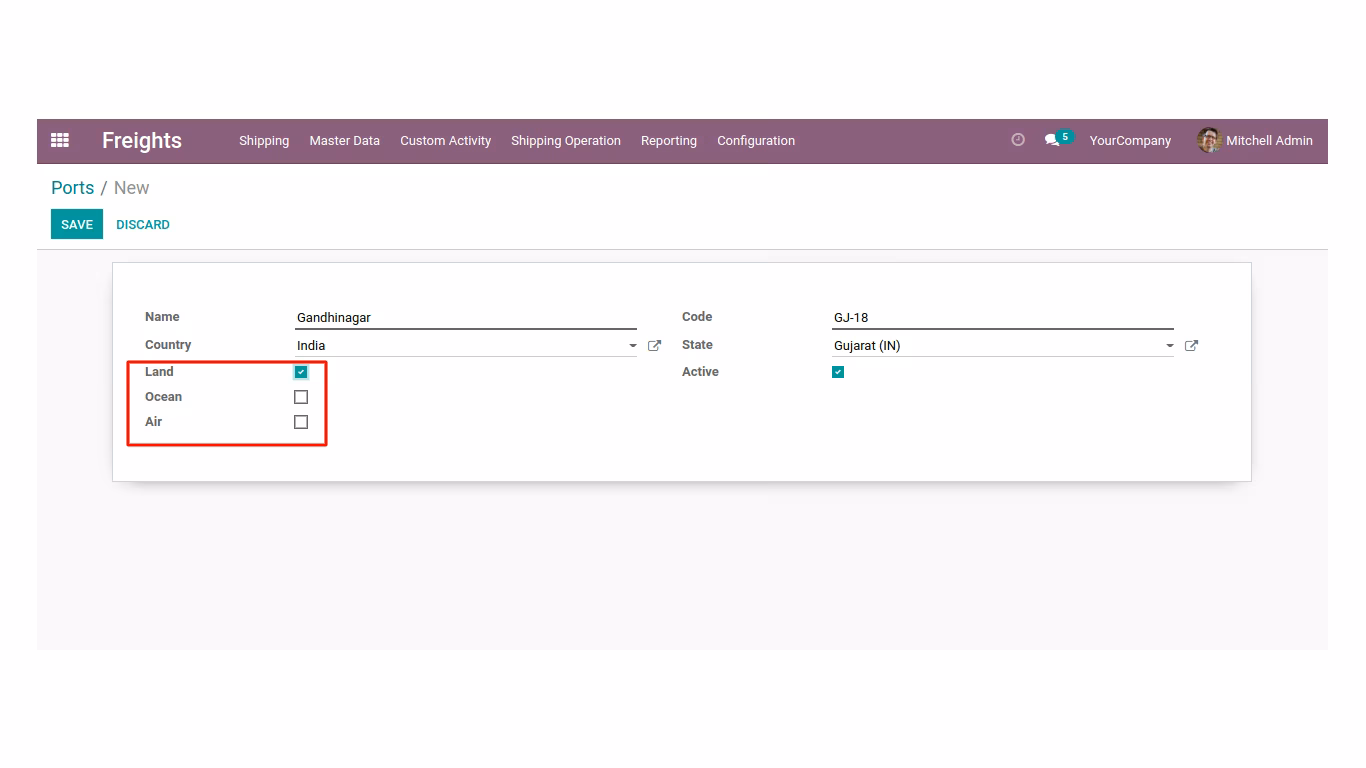Image resolution: width=1366 pixels, height=768 pixels.
Task: Click the Code field label
Action: click(x=697, y=317)
